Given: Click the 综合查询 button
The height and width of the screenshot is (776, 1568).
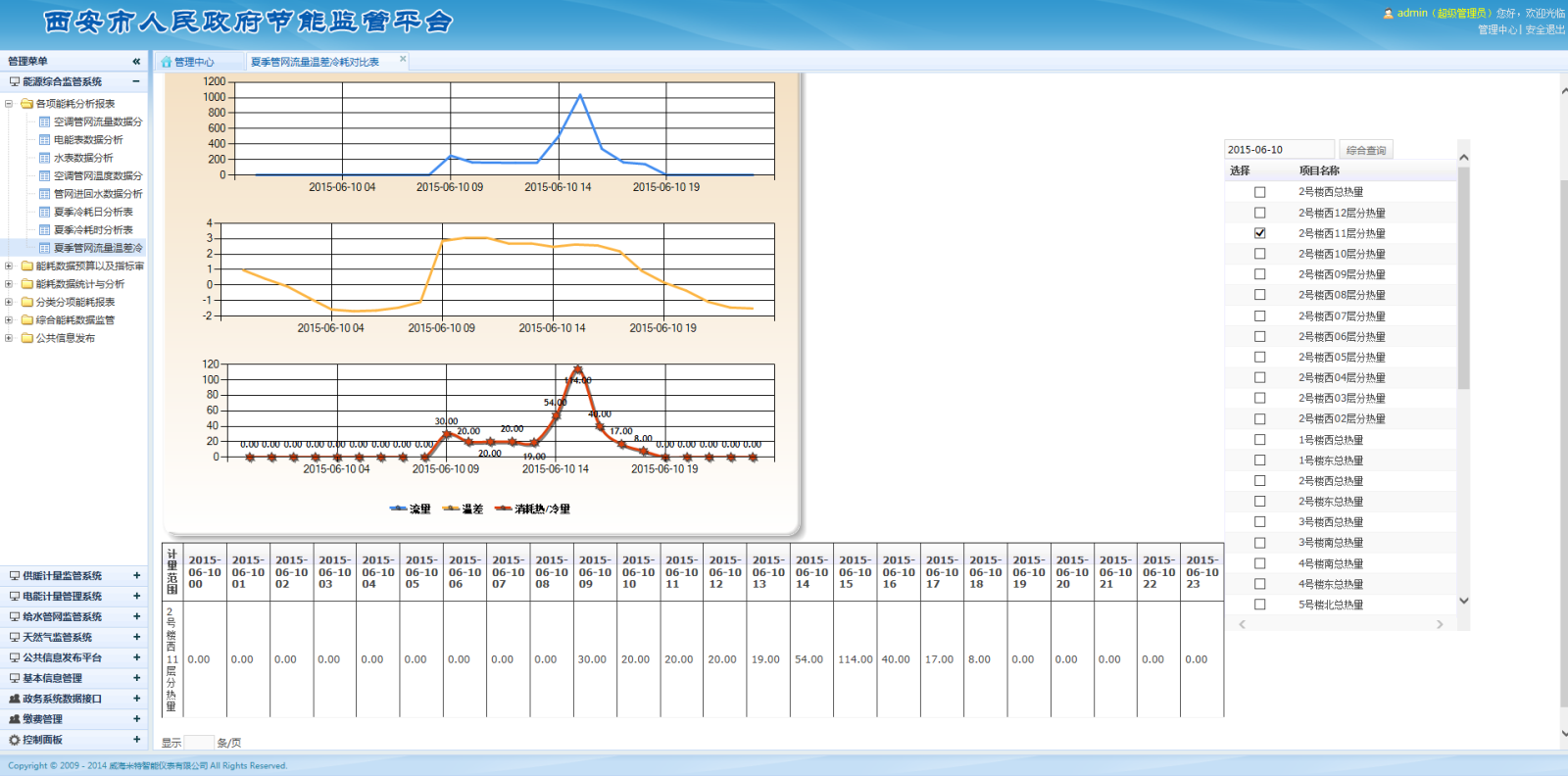Looking at the screenshot, I should tap(1365, 150).
